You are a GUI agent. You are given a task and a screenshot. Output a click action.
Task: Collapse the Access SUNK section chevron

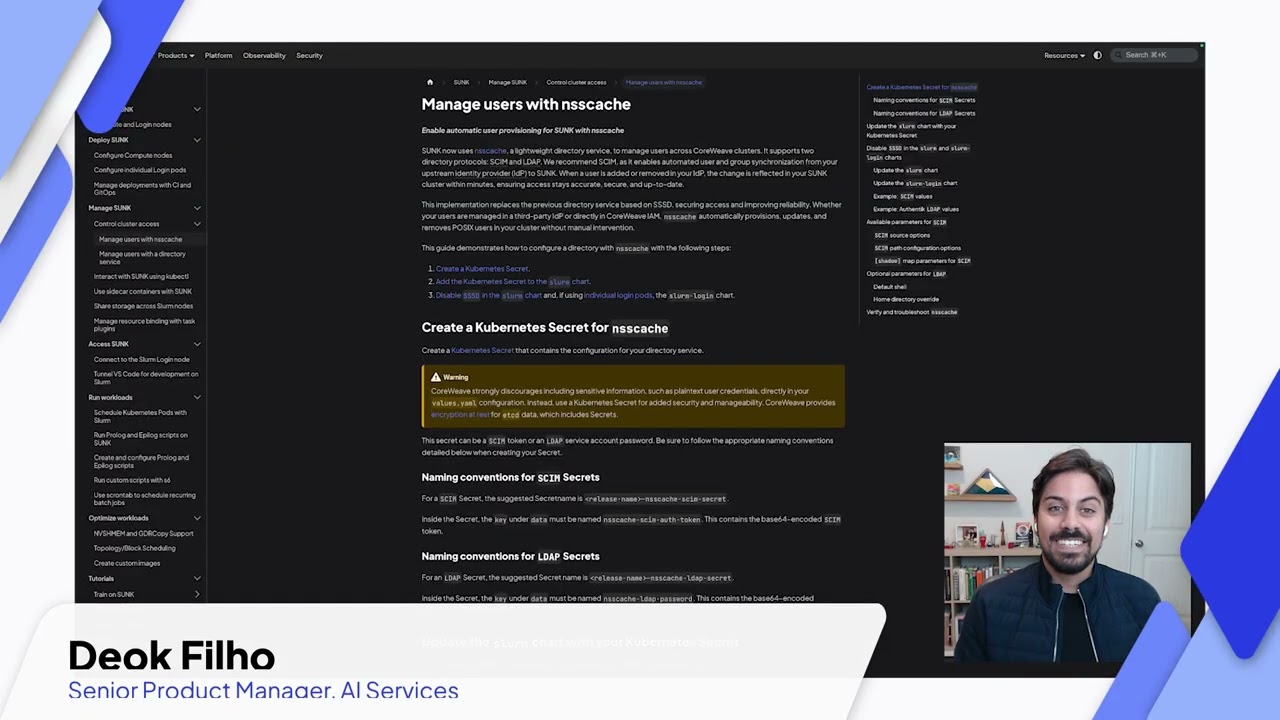197,344
